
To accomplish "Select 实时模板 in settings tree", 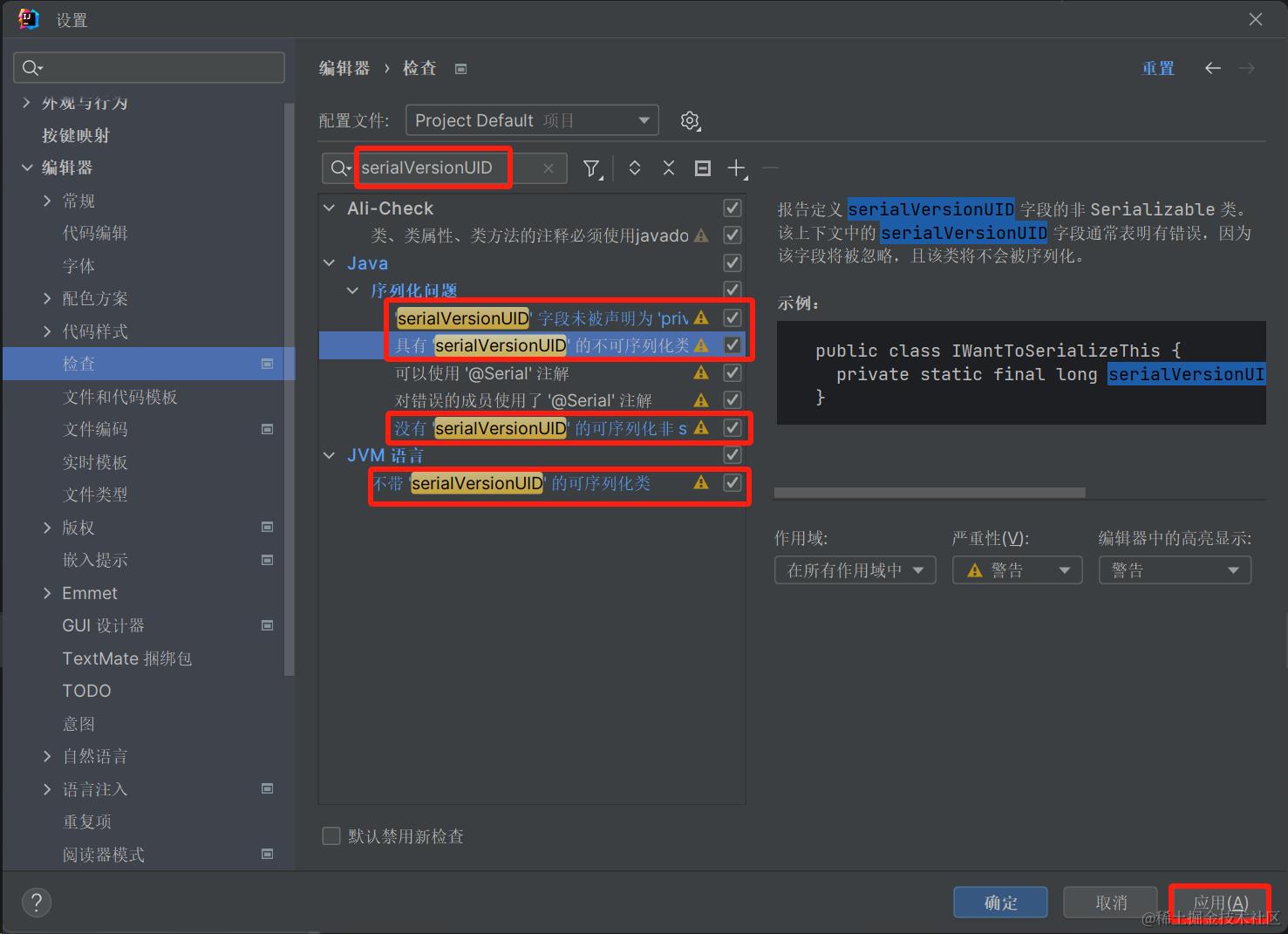I will point(95,462).
